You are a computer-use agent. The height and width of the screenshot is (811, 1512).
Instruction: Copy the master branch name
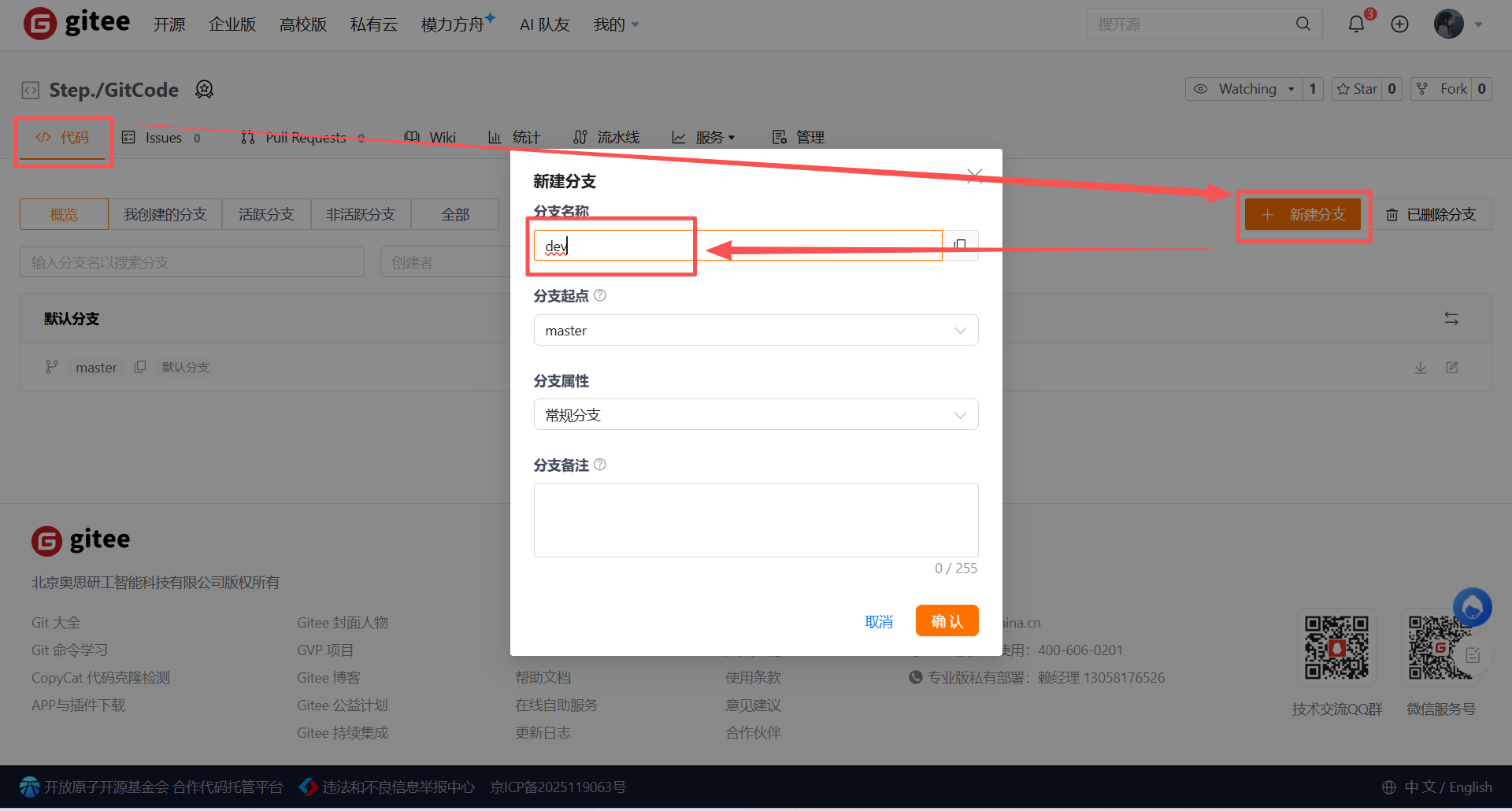140,367
